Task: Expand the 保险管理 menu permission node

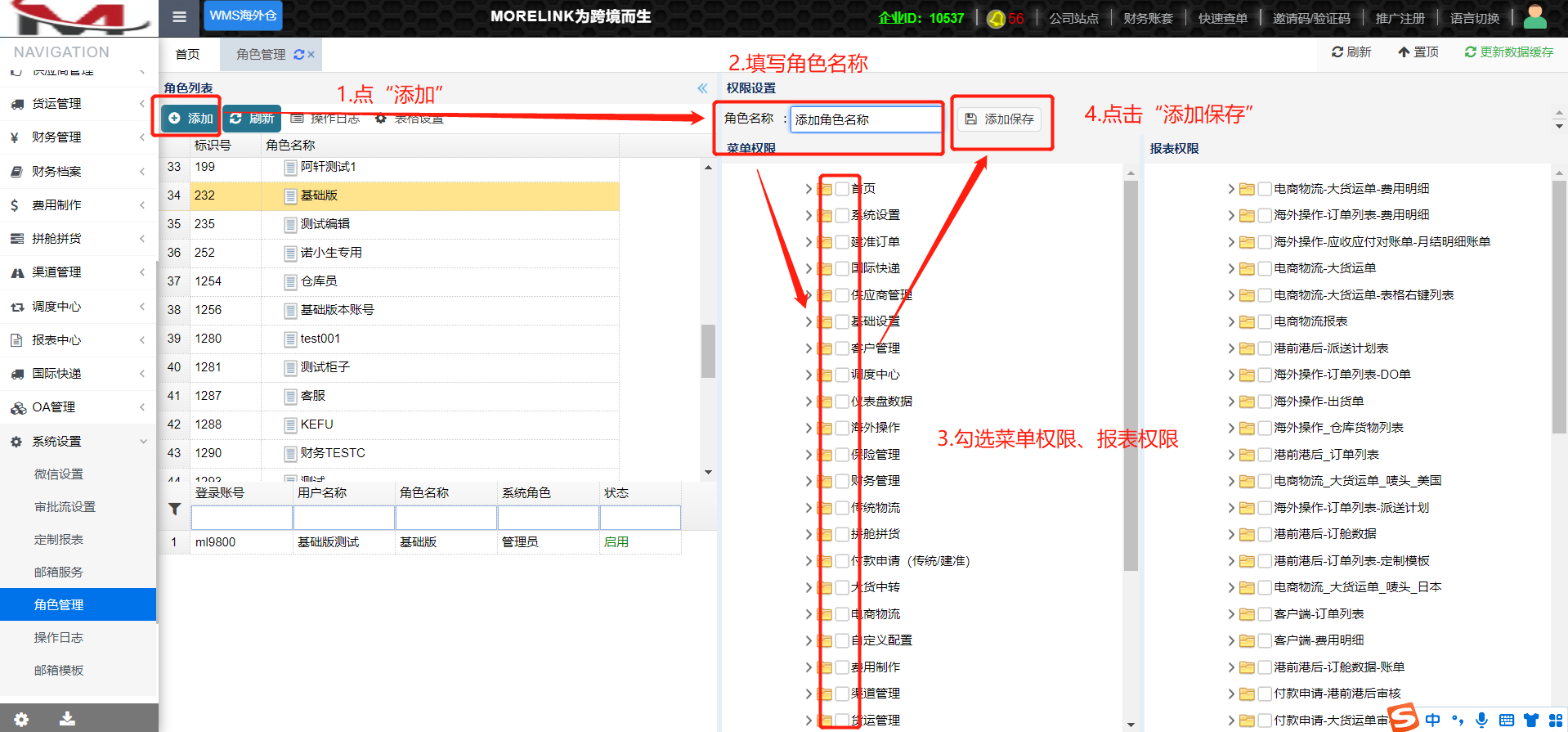Action: [809, 455]
